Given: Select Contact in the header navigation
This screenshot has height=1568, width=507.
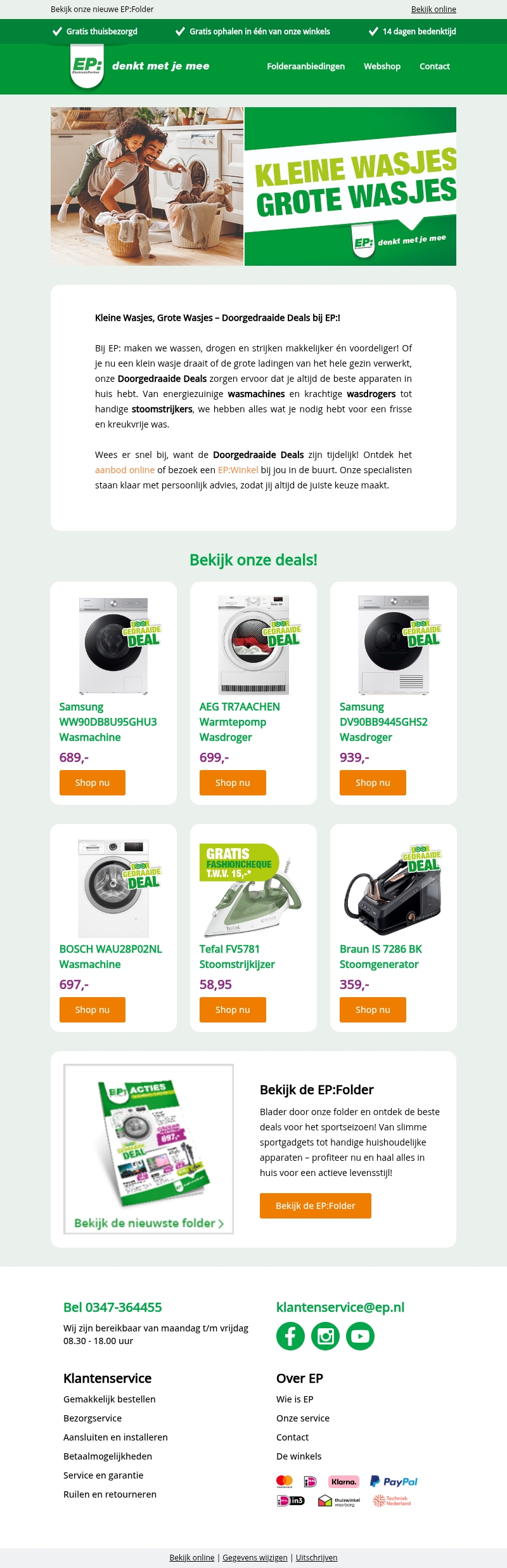Looking at the screenshot, I should (x=435, y=66).
